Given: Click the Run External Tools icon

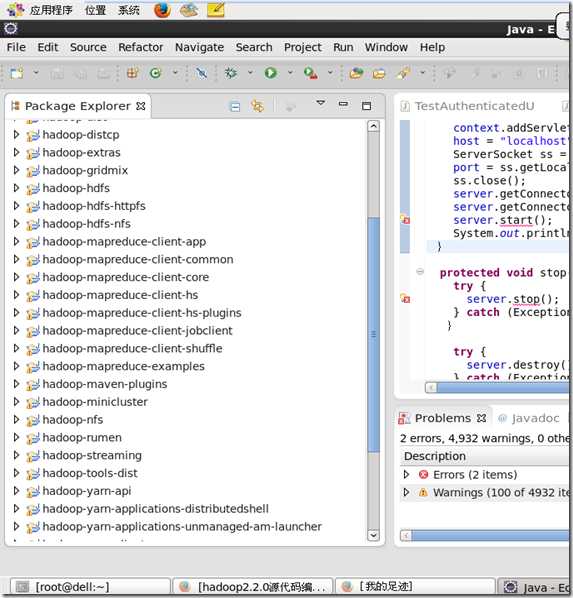Looking at the screenshot, I should click(311, 73).
